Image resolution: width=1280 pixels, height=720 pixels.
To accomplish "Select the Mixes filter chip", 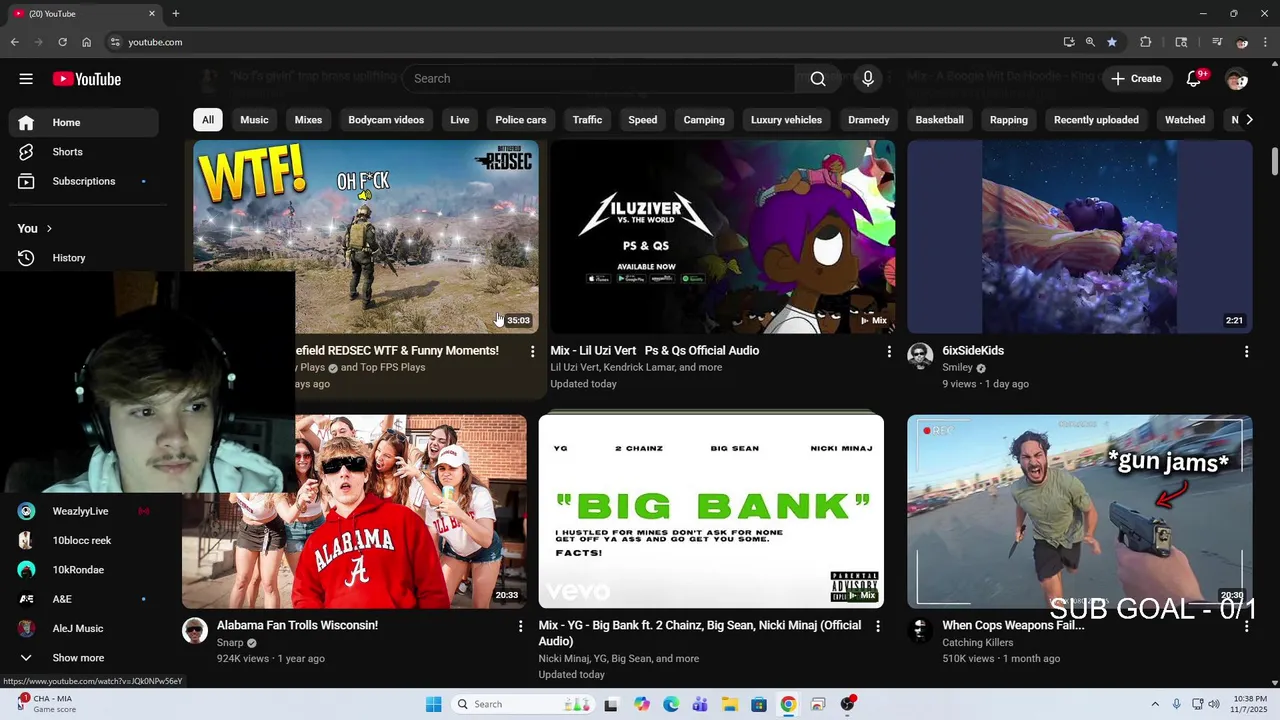I will pyautogui.click(x=308, y=120).
